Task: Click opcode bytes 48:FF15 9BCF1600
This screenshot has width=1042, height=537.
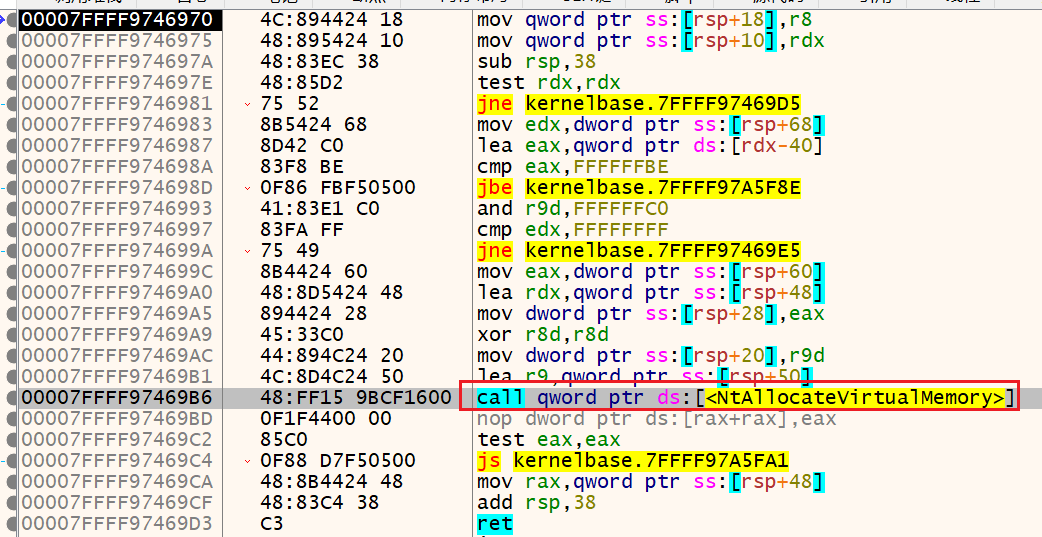Action: pyautogui.click(x=356, y=398)
